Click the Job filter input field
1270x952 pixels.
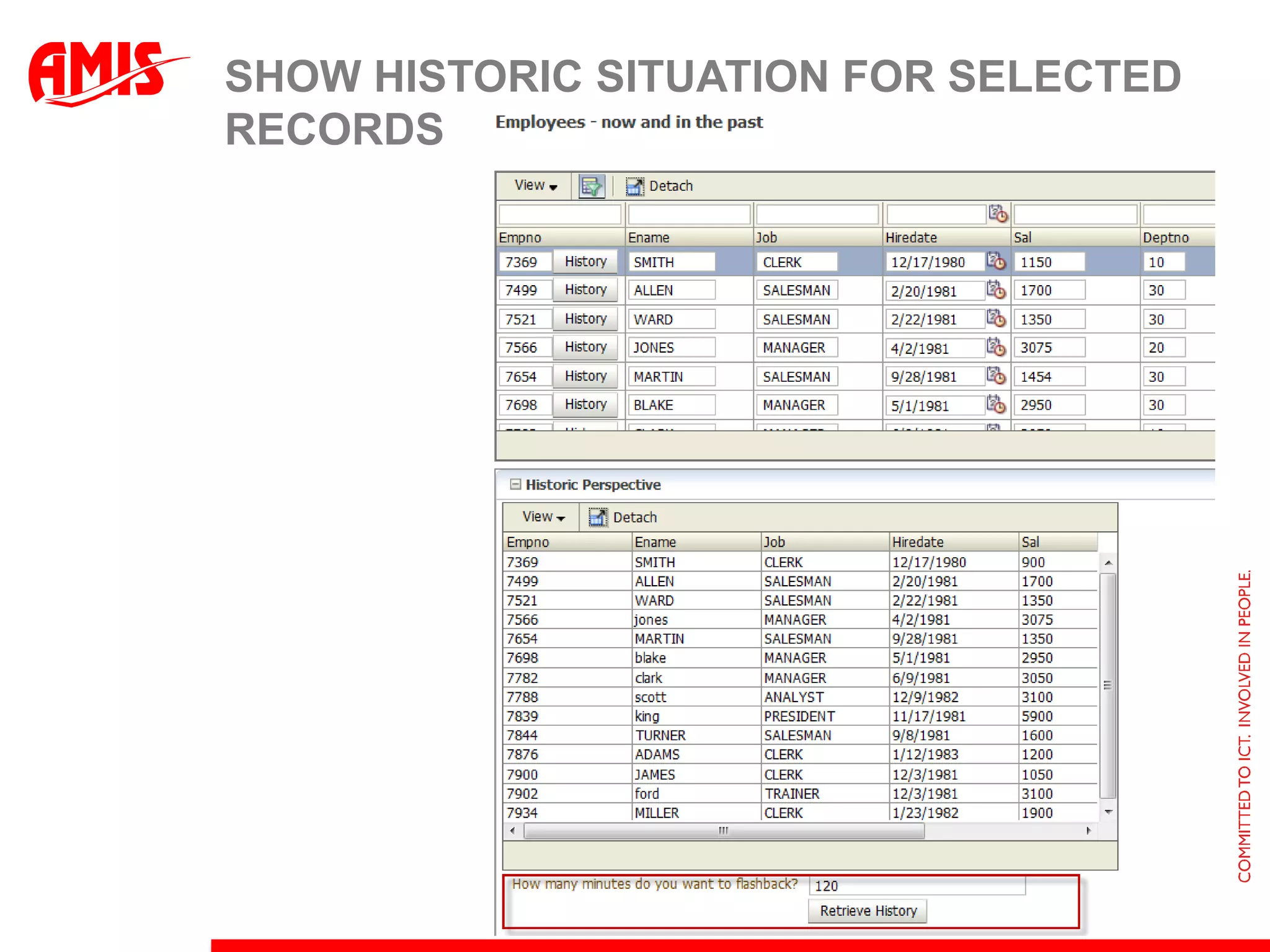click(817, 214)
